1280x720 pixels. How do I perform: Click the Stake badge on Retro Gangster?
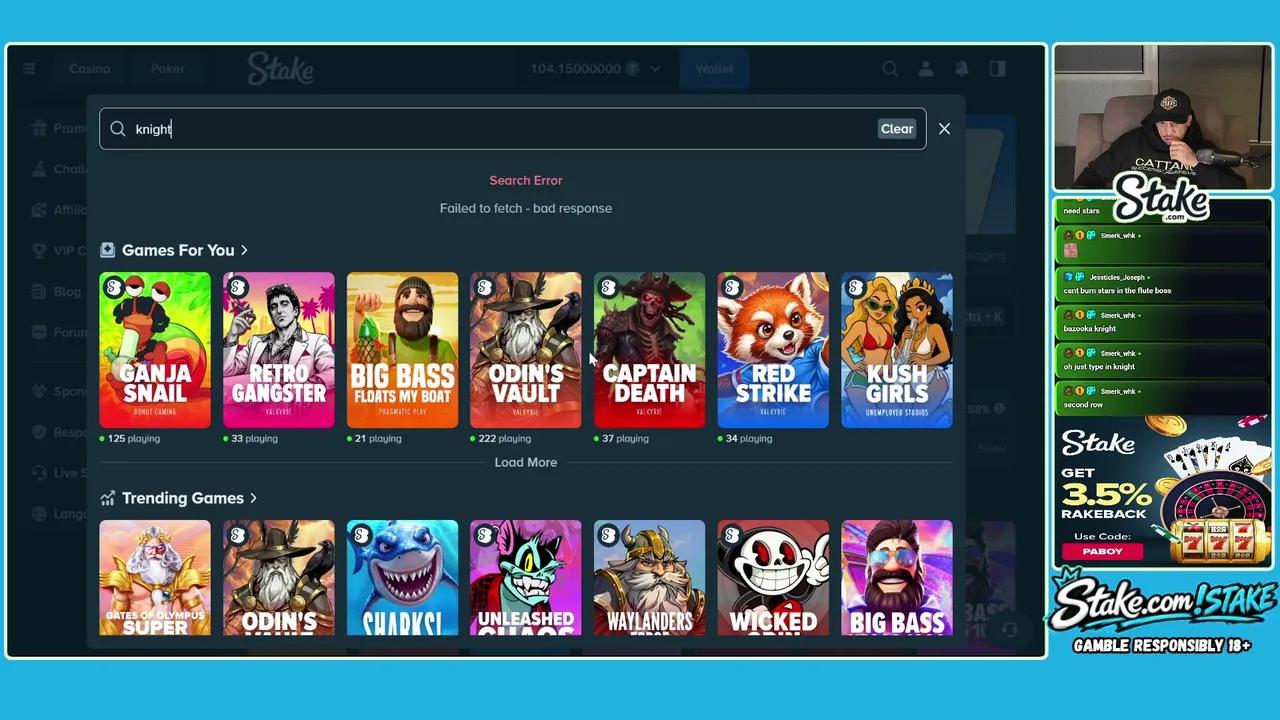[237, 288]
